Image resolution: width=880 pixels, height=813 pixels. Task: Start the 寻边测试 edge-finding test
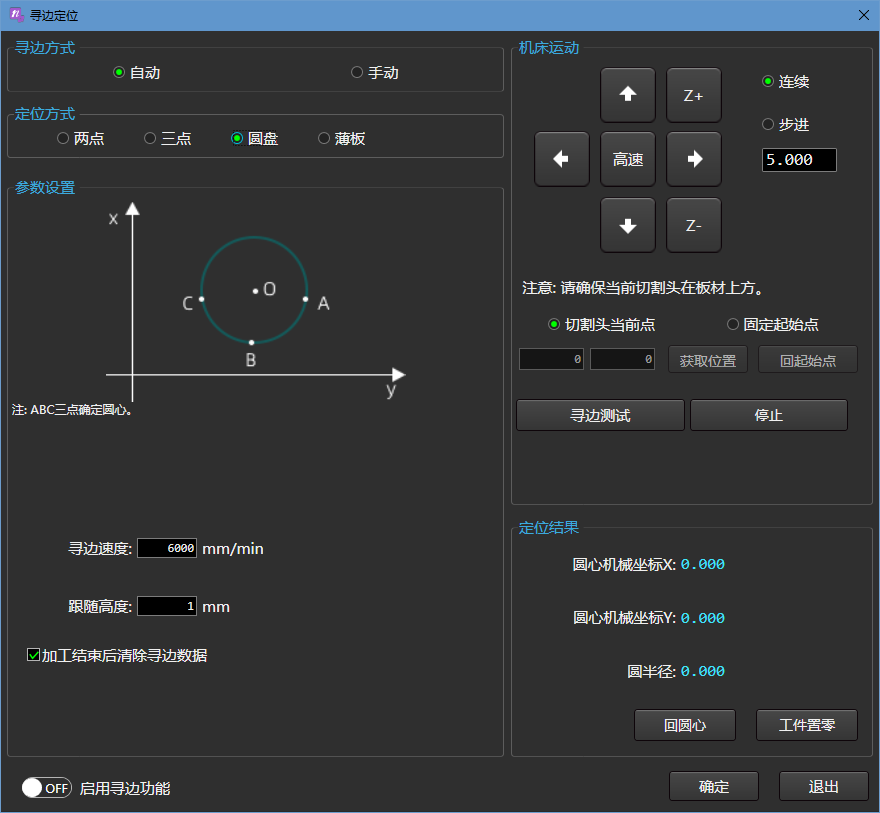(600, 415)
